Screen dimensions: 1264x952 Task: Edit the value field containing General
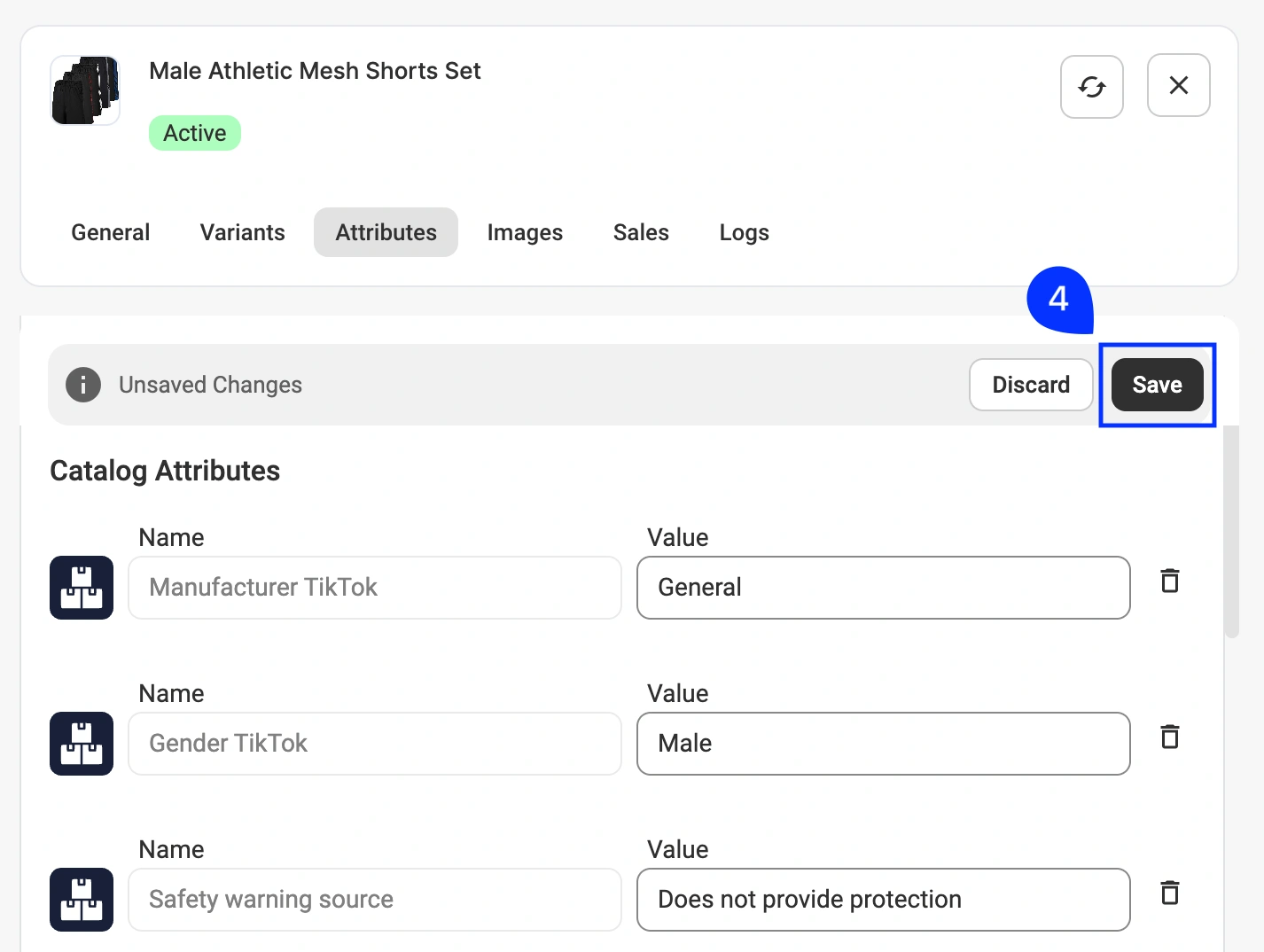pos(884,588)
